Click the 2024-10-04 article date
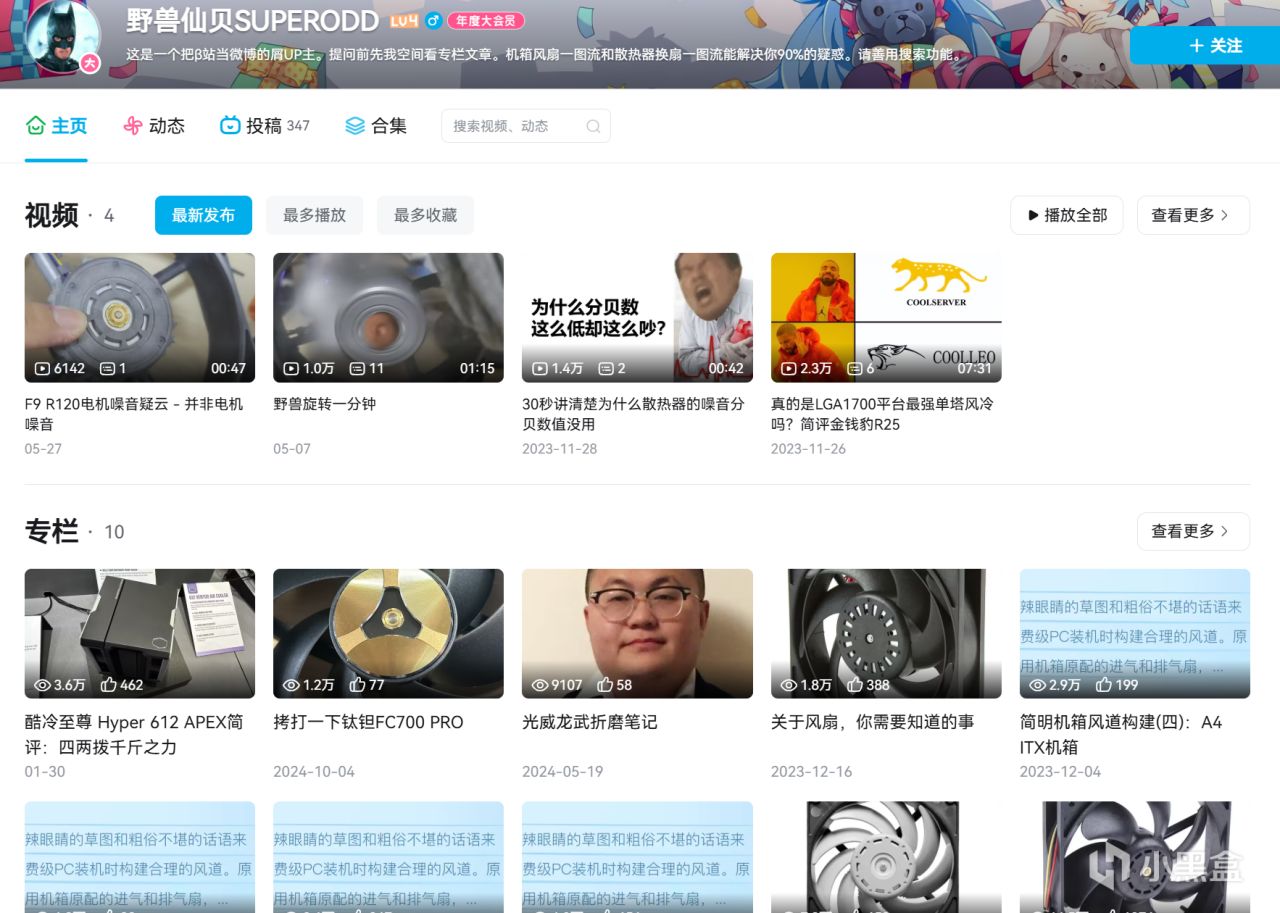This screenshot has height=913, width=1280. coord(314,772)
